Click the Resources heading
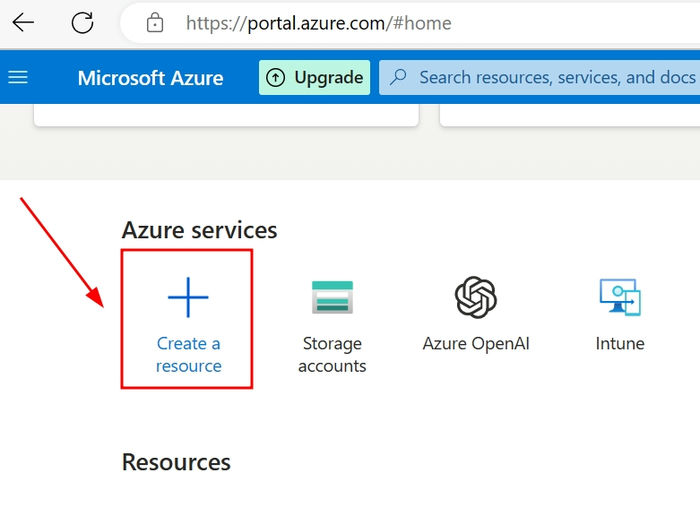This screenshot has width=700, height=516. 176,462
